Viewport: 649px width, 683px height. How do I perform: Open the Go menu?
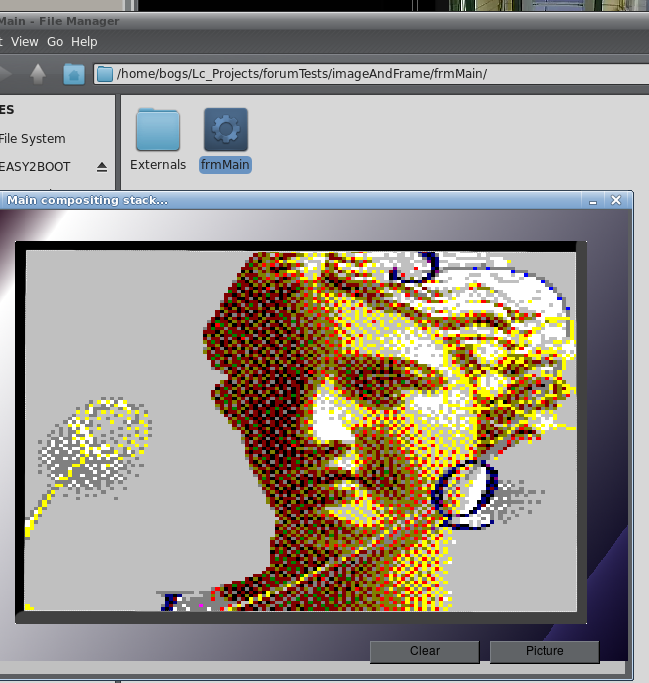55,42
